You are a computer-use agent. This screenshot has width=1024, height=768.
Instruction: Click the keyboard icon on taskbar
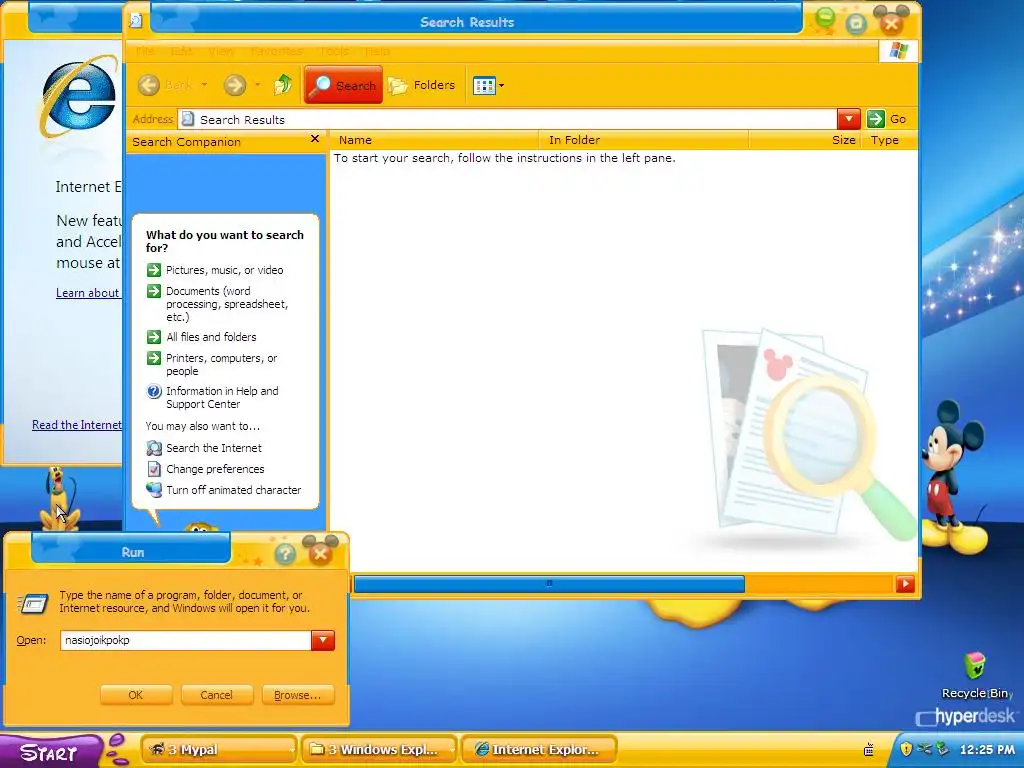click(x=869, y=750)
